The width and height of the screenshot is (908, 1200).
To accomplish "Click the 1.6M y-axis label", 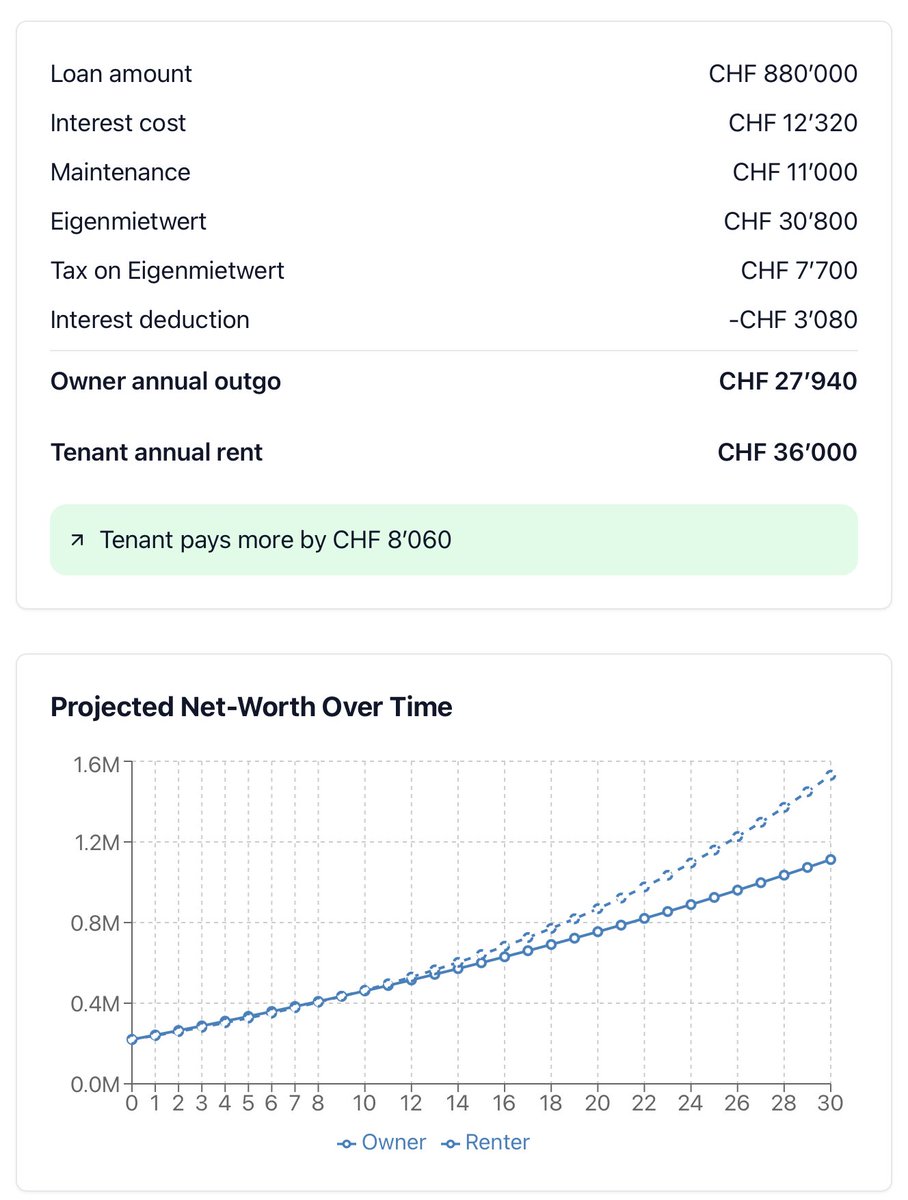I will coord(97,766).
